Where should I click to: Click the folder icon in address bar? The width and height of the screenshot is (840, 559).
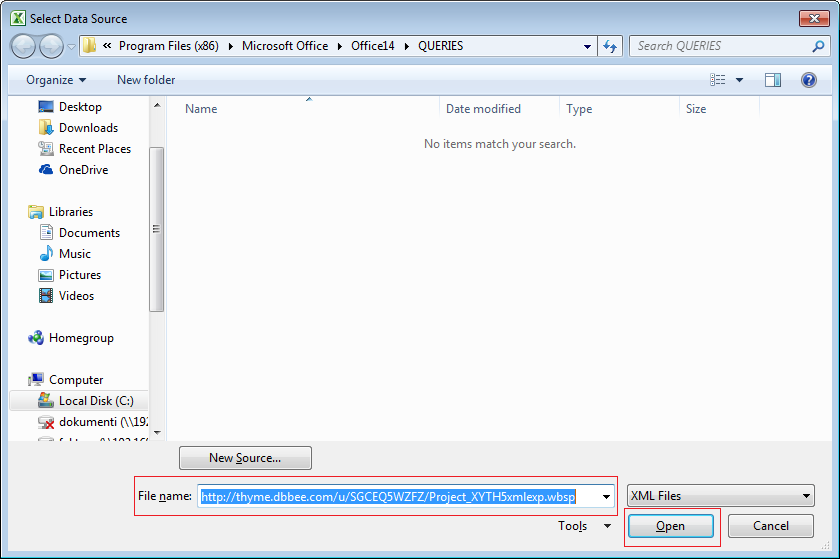click(89, 46)
